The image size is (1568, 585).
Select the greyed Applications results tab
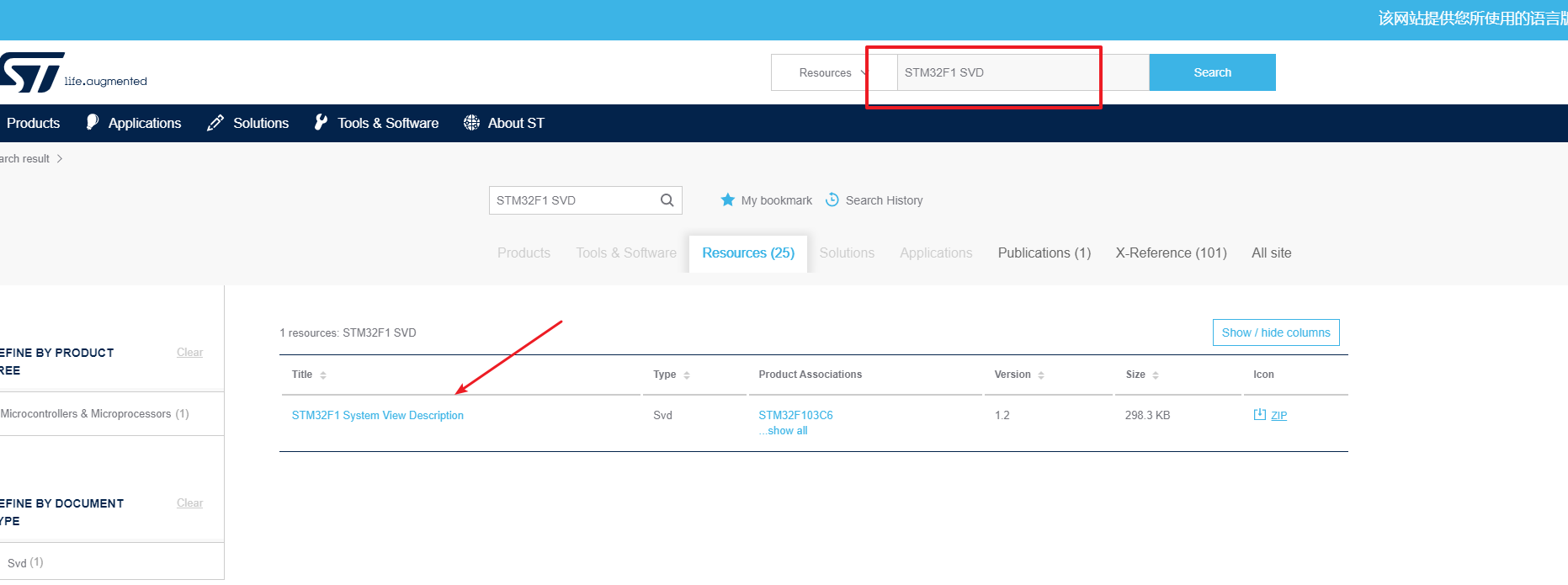point(936,253)
